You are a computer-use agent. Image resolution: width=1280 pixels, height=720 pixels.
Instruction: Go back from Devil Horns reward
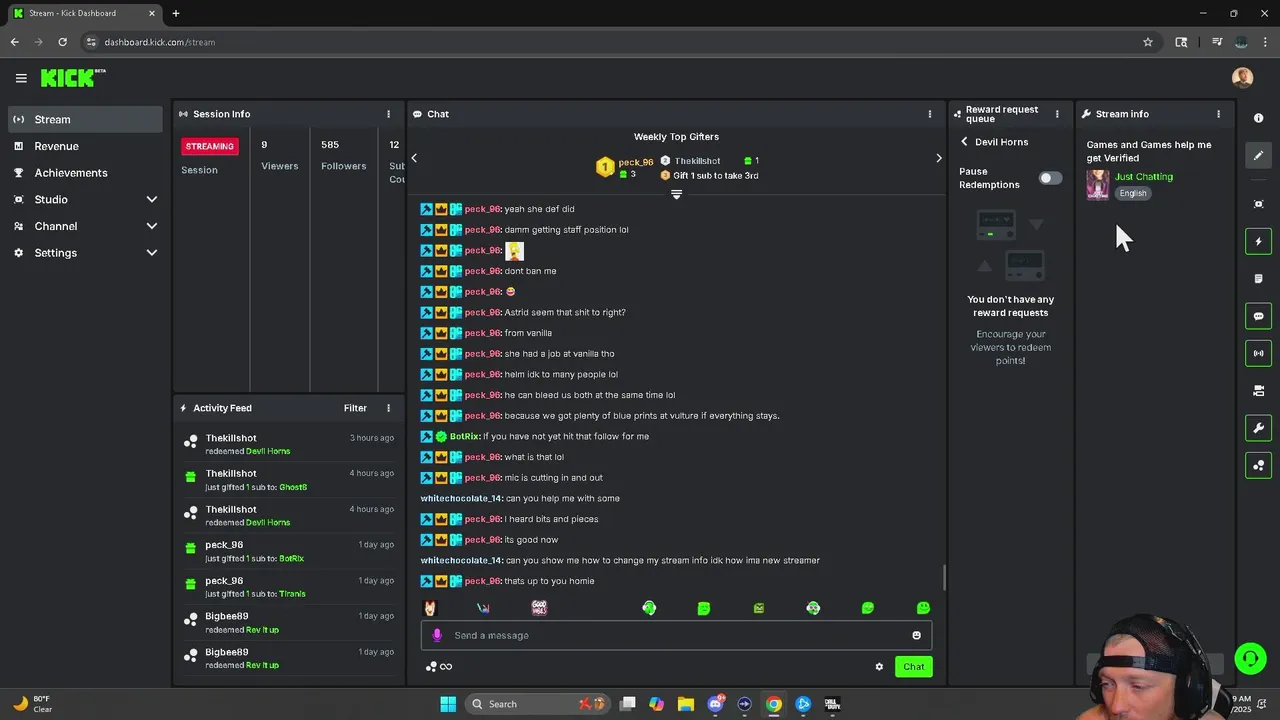964,142
